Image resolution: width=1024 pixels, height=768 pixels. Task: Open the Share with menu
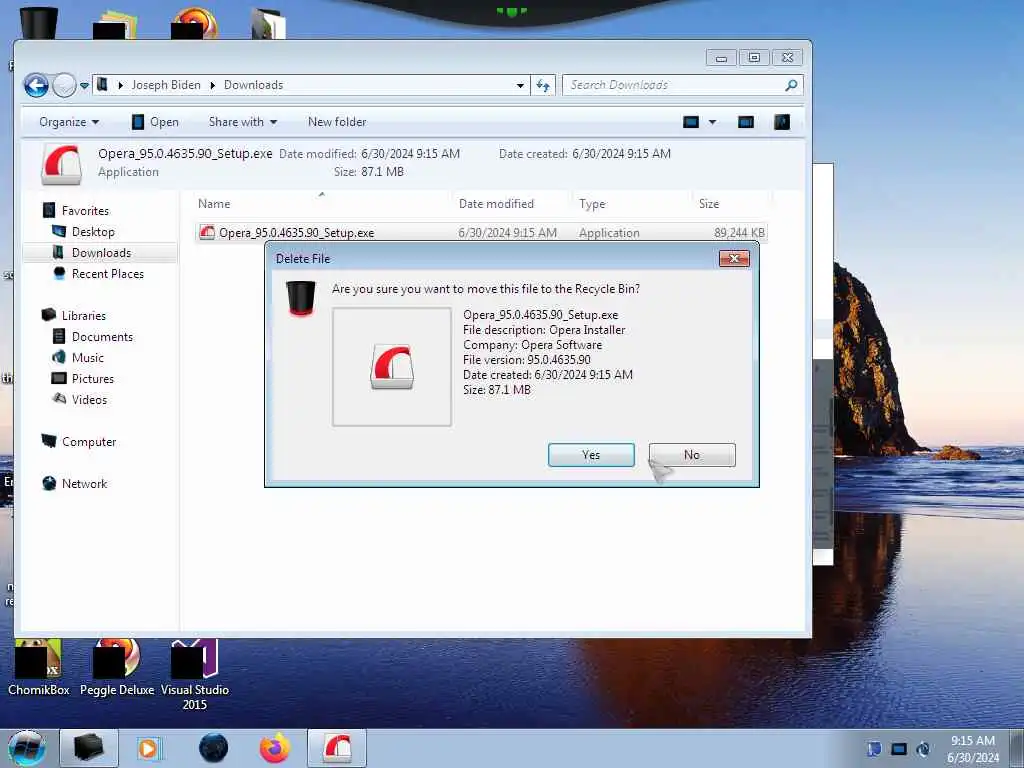coord(243,122)
